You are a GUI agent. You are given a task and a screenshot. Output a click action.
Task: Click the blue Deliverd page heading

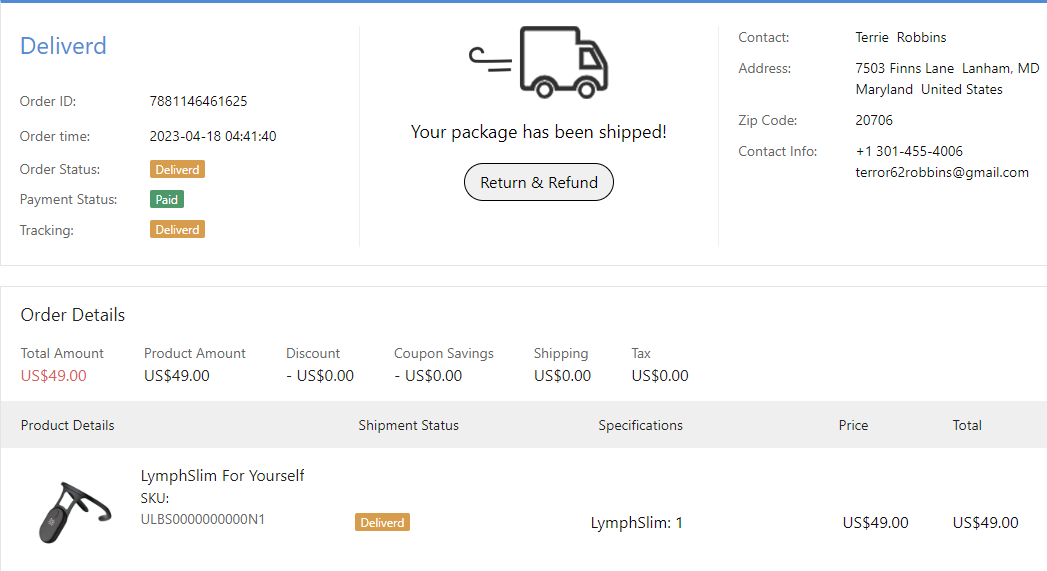pyautogui.click(x=63, y=46)
